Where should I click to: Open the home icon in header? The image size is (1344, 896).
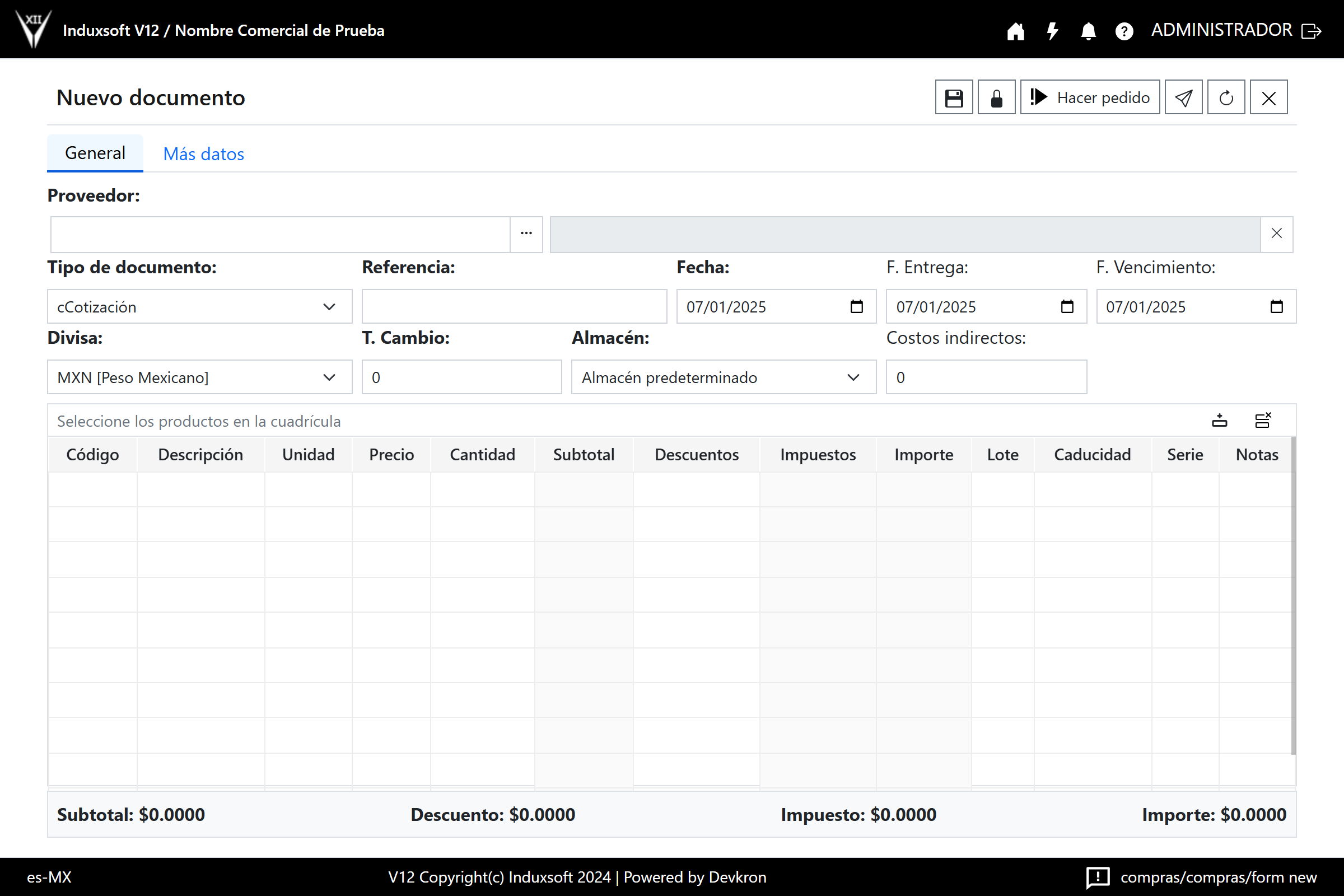click(x=1015, y=31)
